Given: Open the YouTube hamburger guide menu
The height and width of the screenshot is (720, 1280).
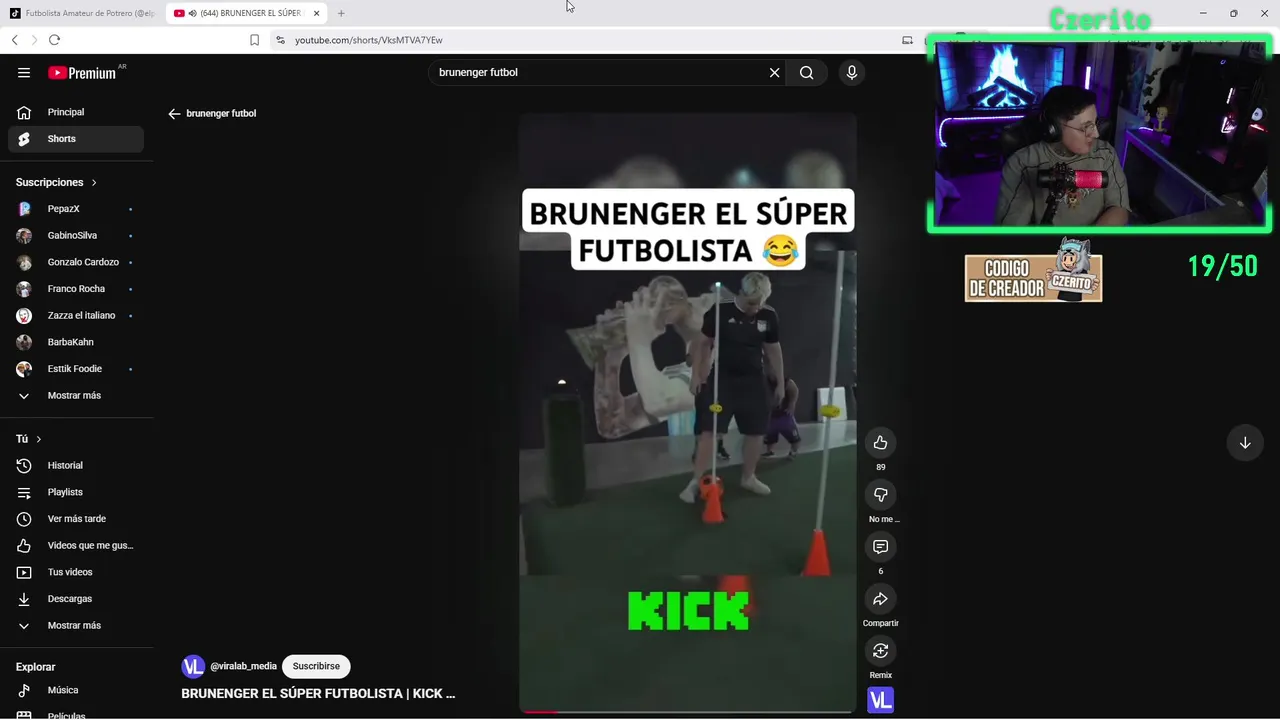Looking at the screenshot, I should [24, 72].
